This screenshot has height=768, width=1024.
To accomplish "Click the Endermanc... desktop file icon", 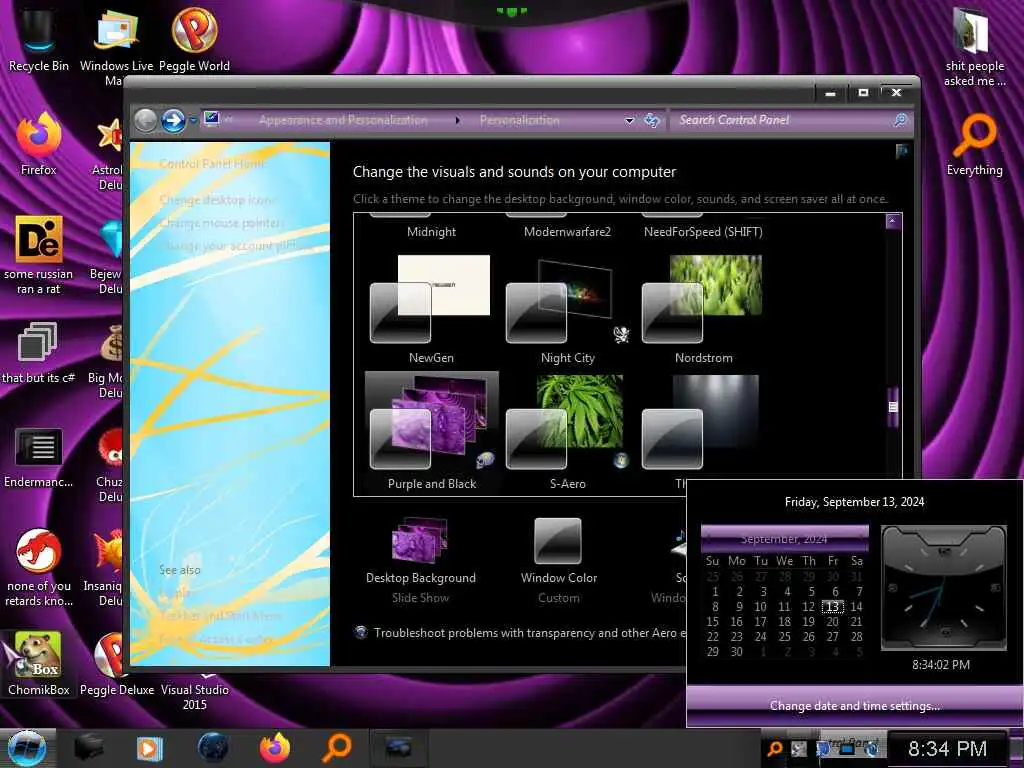I will point(39,457).
